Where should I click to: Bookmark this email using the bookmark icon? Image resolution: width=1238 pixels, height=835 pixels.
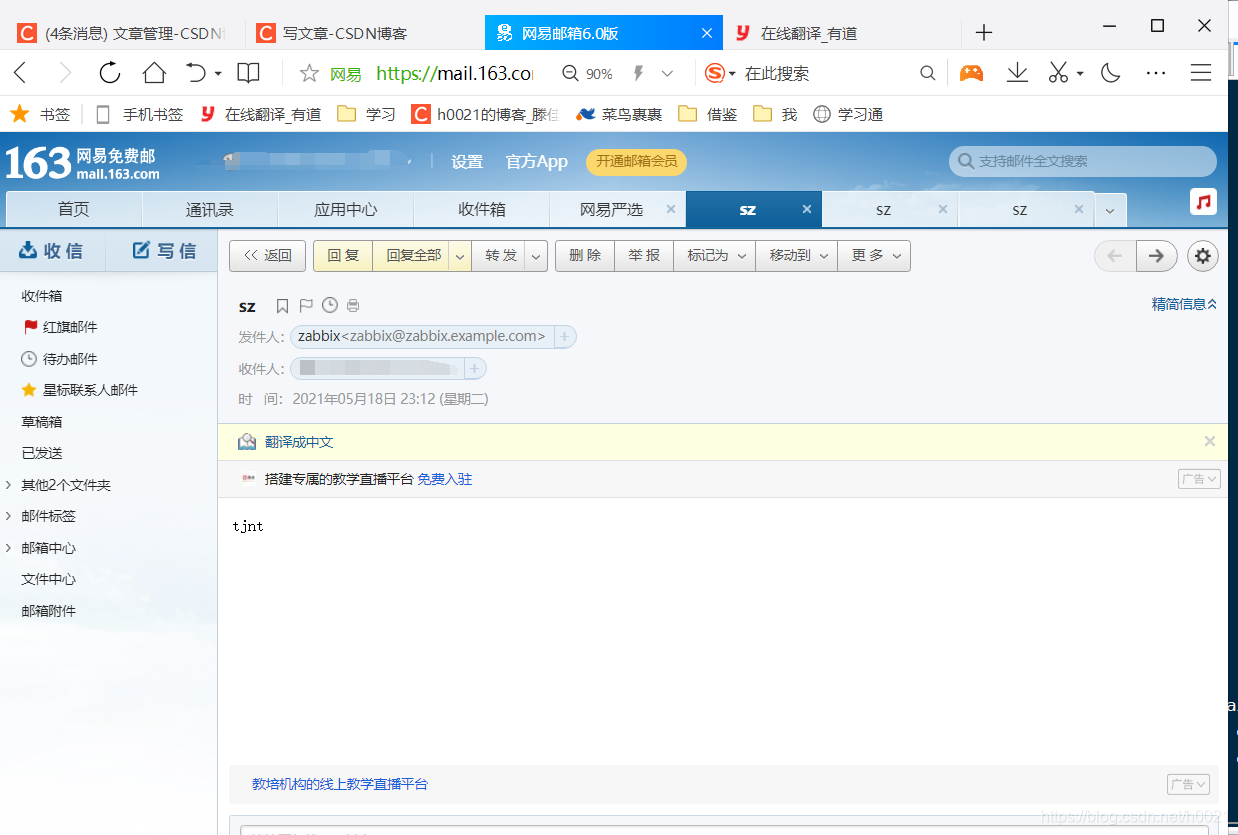[x=281, y=305]
